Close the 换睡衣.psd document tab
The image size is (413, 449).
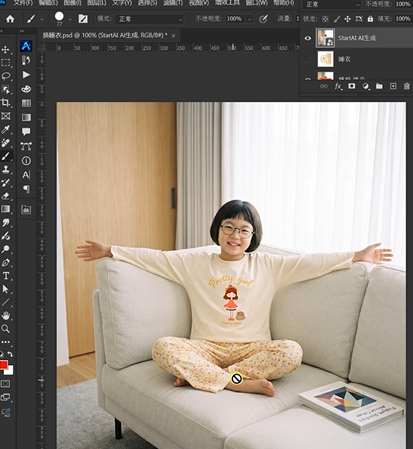point(173,35)
